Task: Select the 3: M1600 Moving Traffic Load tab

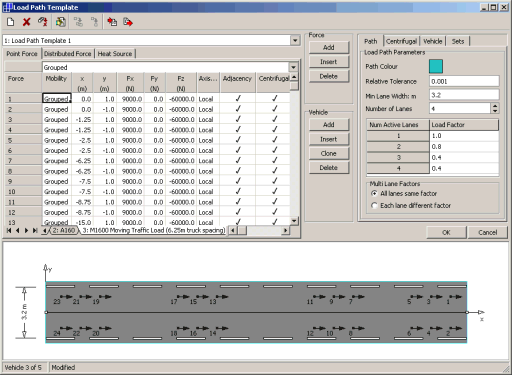Action: (154, 230)
